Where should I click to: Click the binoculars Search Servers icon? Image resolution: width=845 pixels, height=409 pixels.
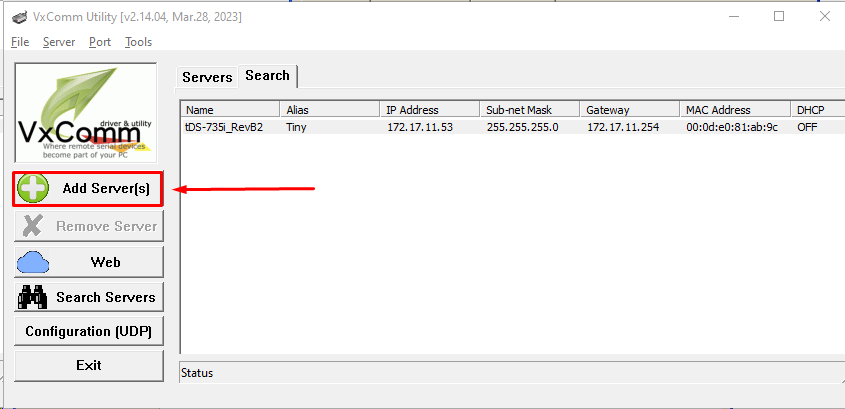coord(34,297)
